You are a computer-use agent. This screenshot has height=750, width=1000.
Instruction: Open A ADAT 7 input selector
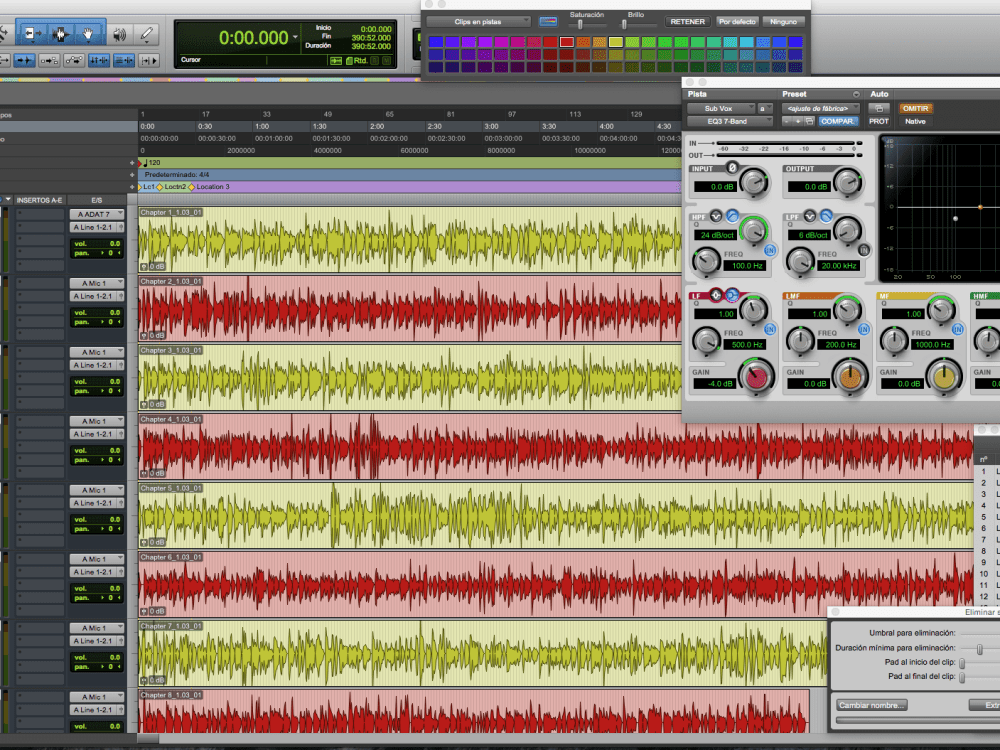(96, 214)
